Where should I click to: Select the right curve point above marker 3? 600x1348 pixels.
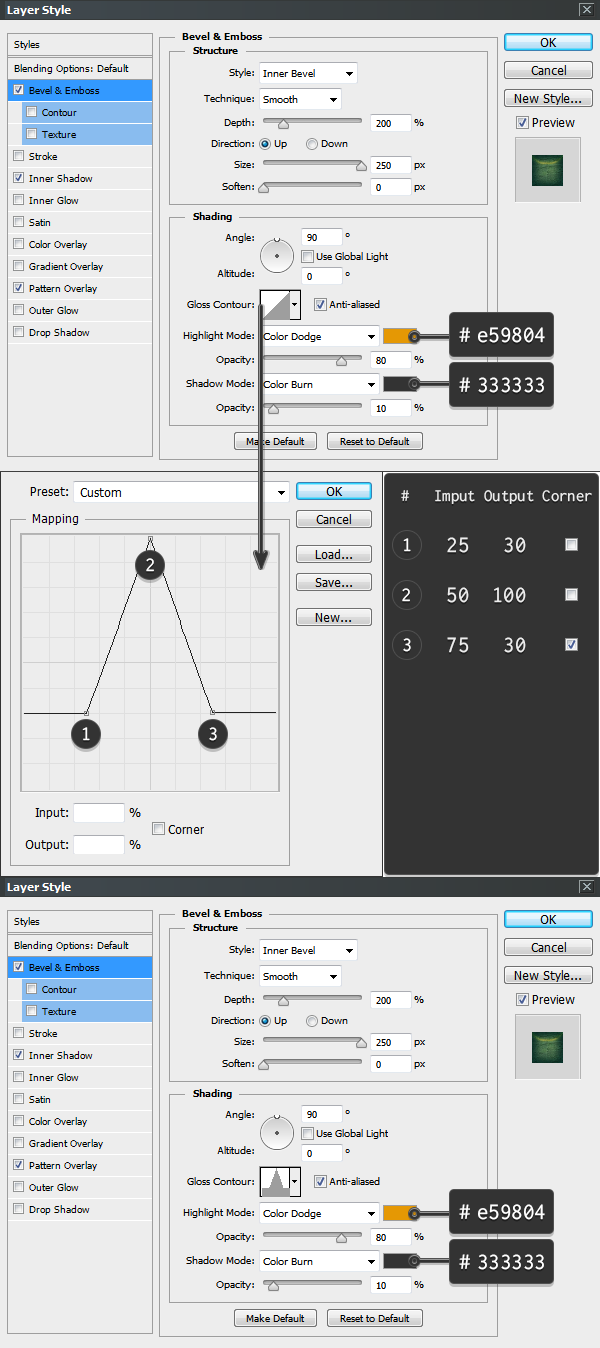tap(212, 712)
